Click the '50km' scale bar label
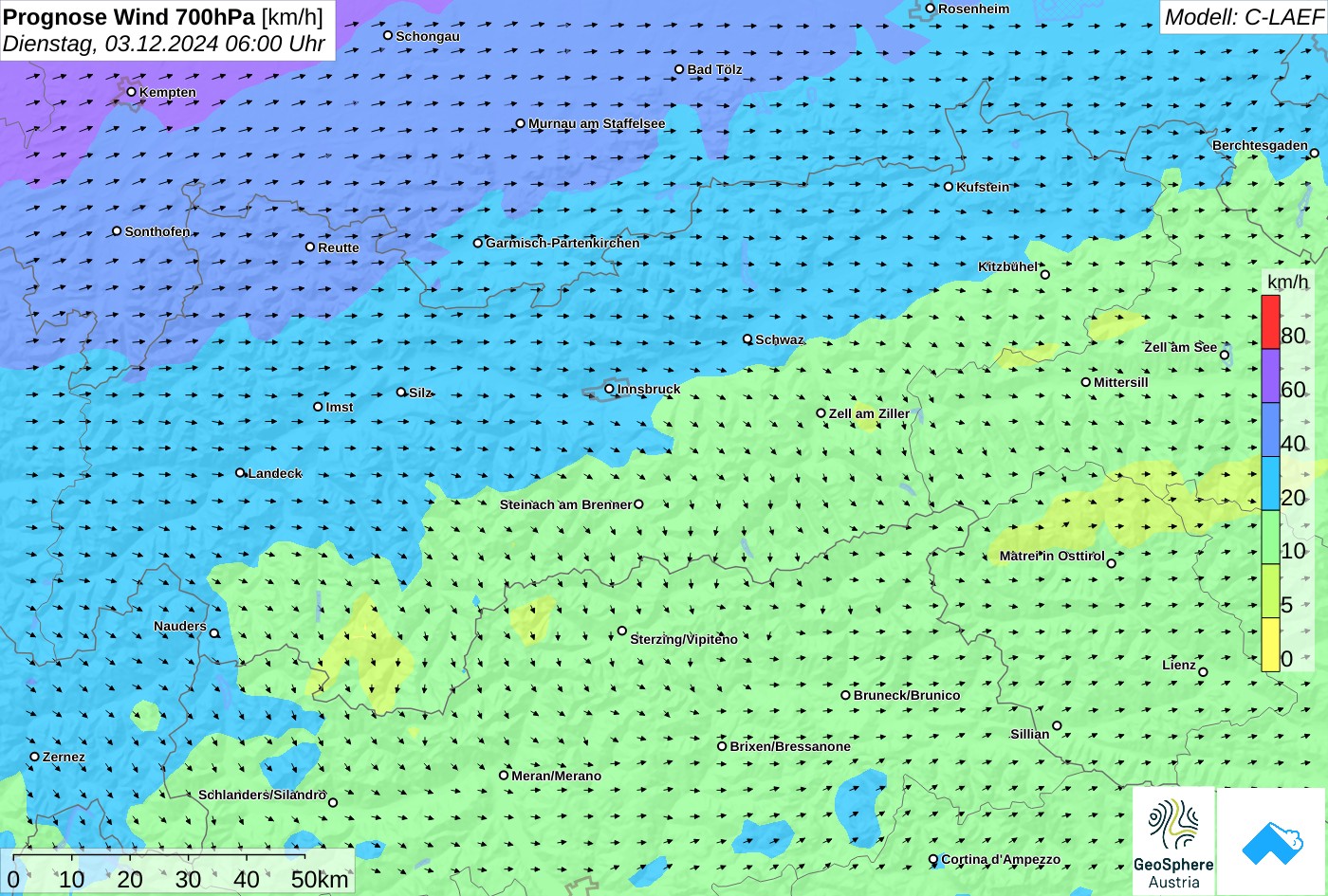1328x896 pixels. (320, 879)
